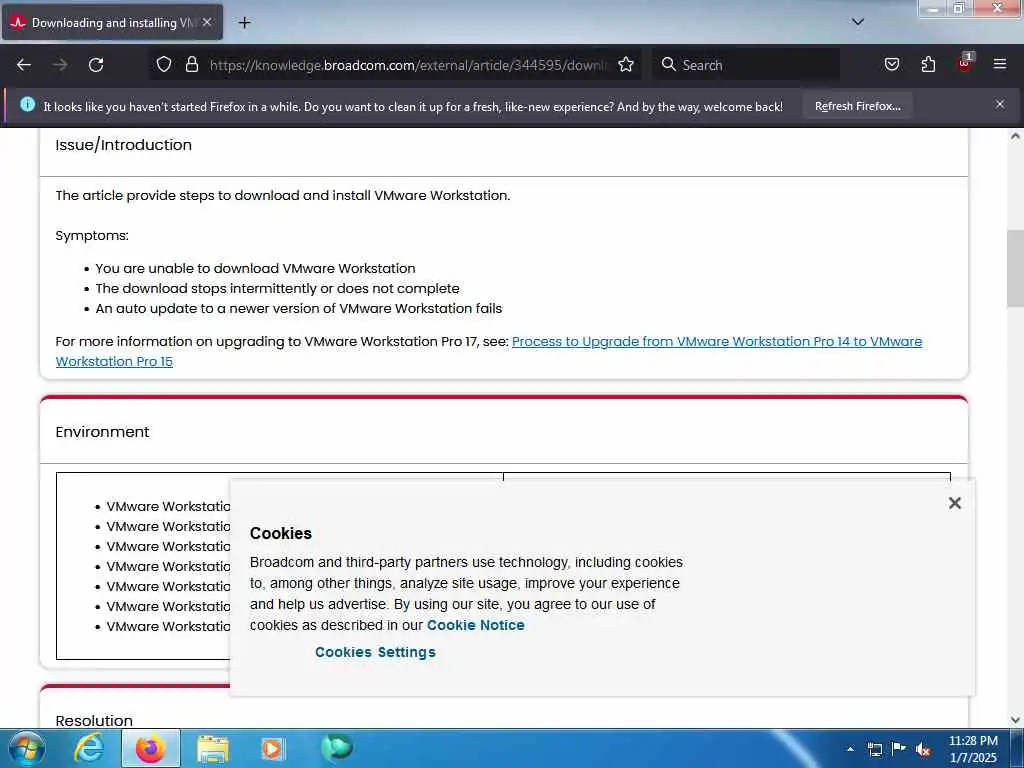The height and width of the screenshot is (768, 1024).
Task: Click the network status tray icon
Action: coord(874,749)
